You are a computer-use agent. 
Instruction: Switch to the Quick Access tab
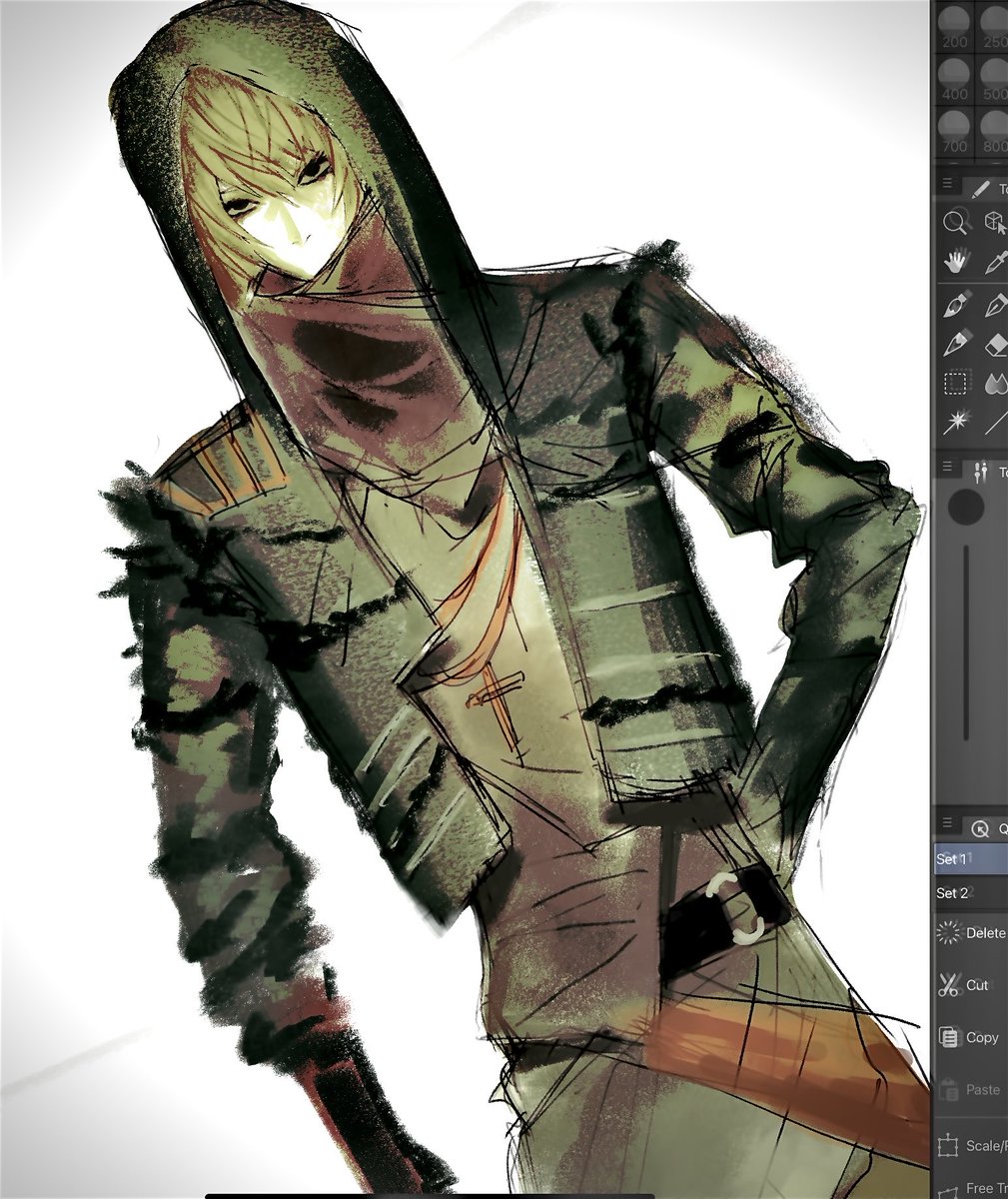987,826
